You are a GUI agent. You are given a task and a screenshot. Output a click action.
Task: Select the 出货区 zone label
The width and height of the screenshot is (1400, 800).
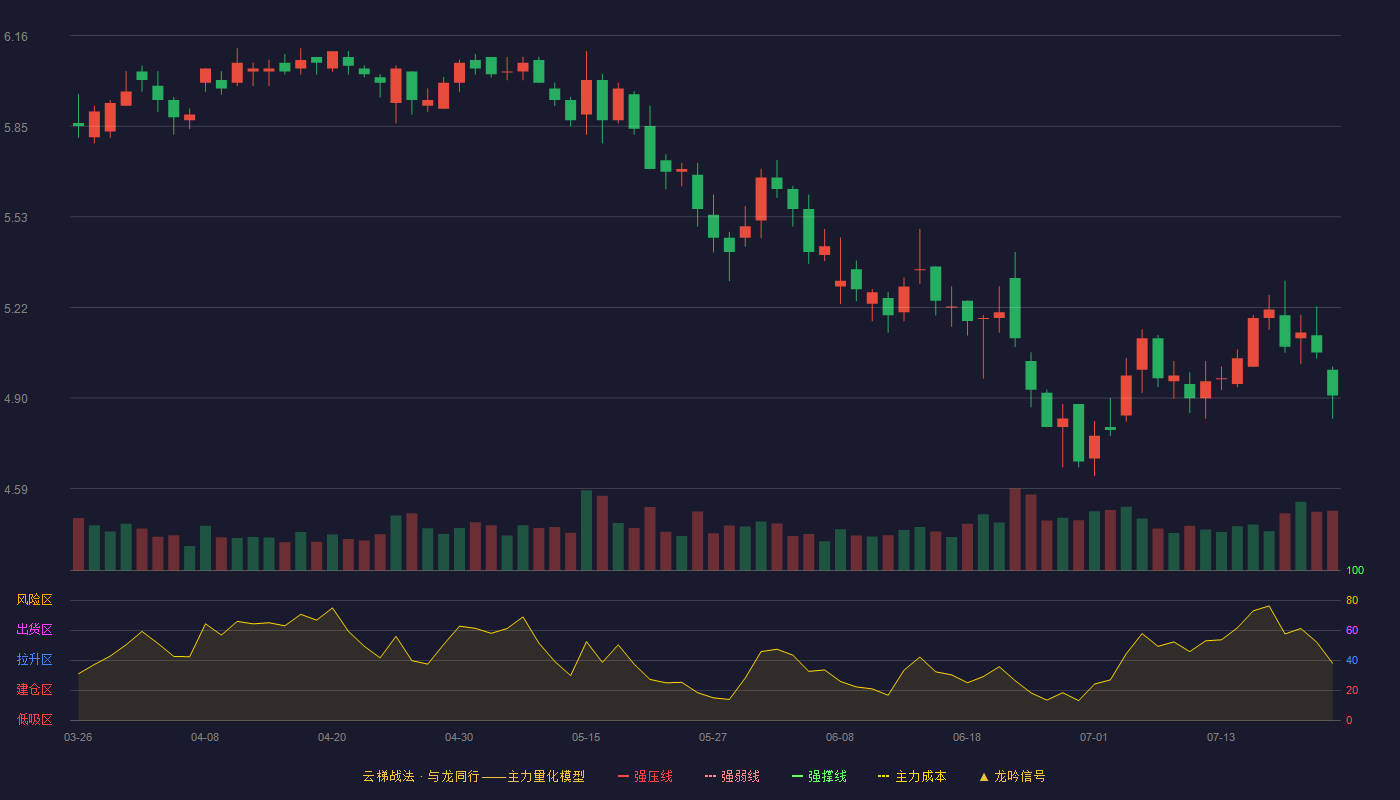(34, 630)
